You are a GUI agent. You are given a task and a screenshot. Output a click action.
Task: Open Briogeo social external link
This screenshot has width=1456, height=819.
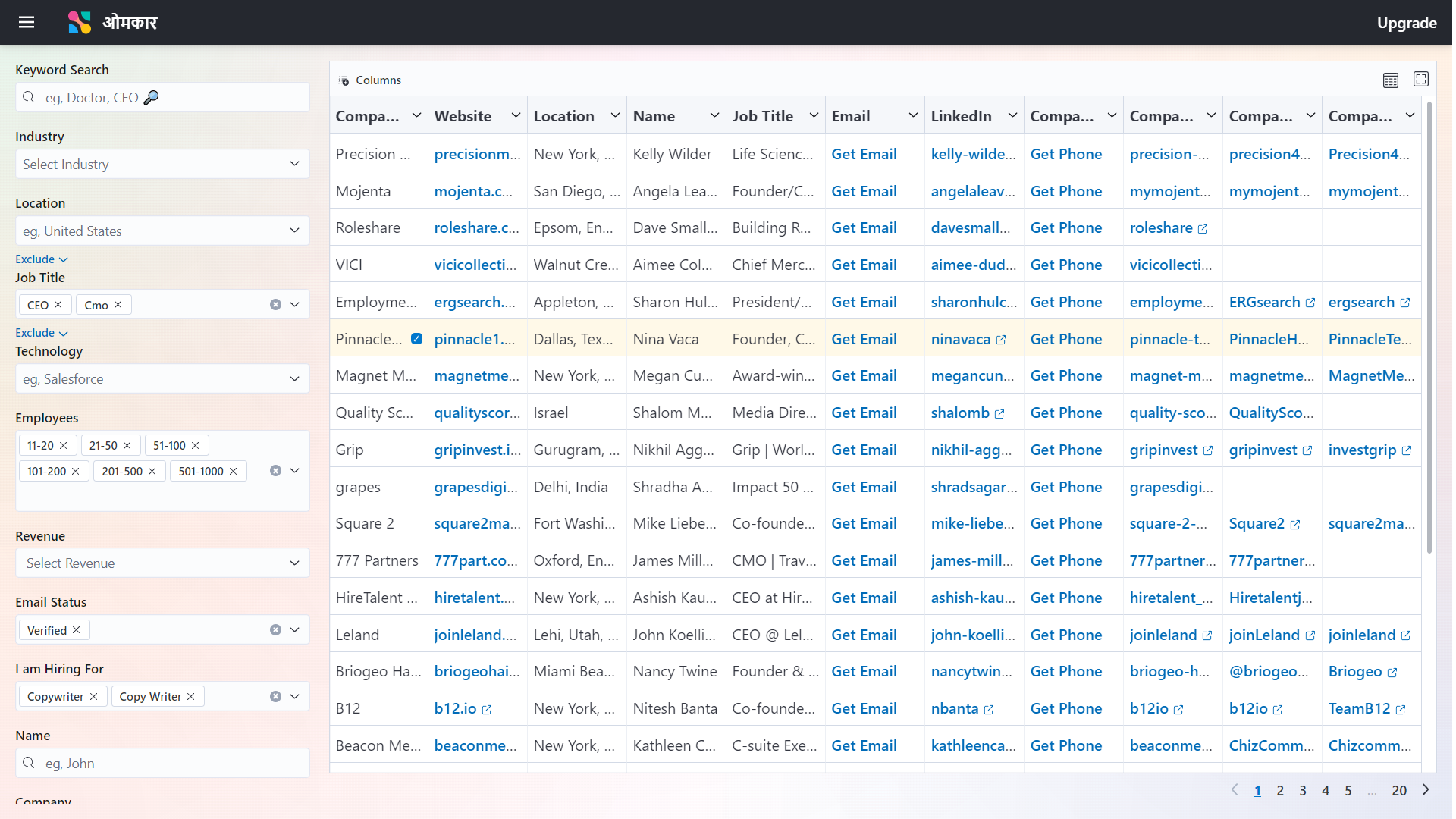(x=1392, y=673)
